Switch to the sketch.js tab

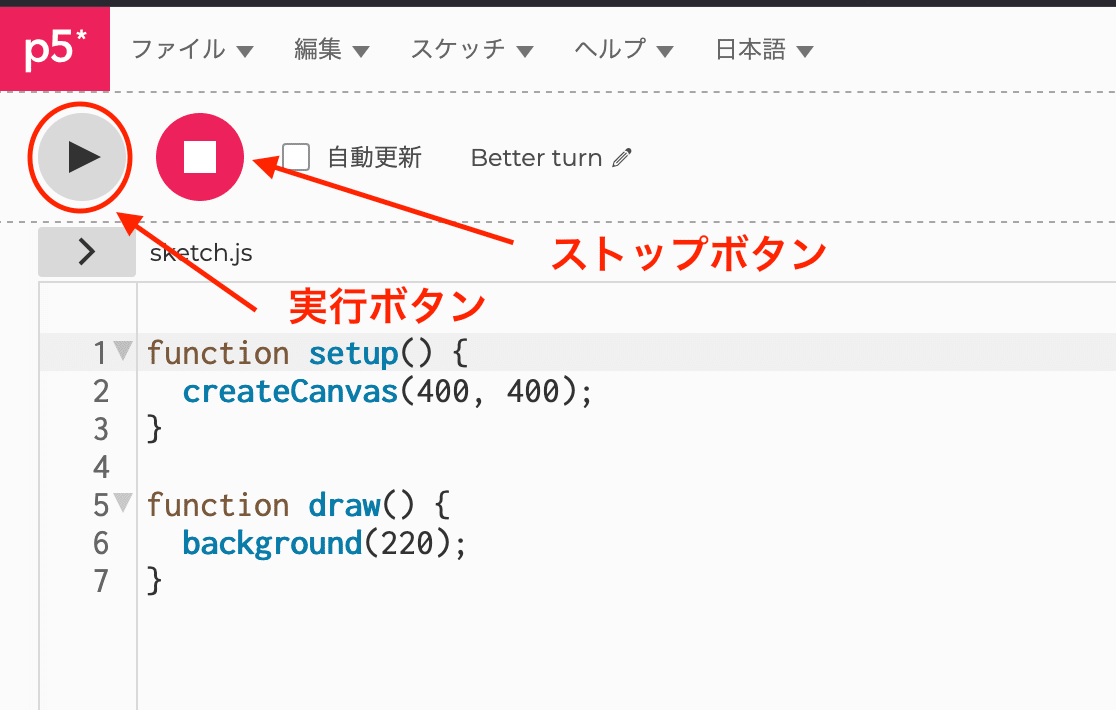(x=201, y=253)
